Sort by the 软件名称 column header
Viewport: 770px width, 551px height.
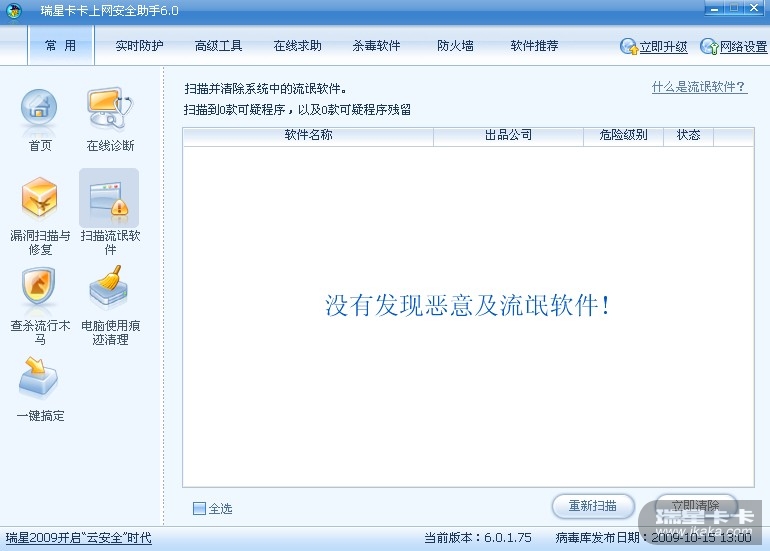pyautogui.click(x=308, y=136)
